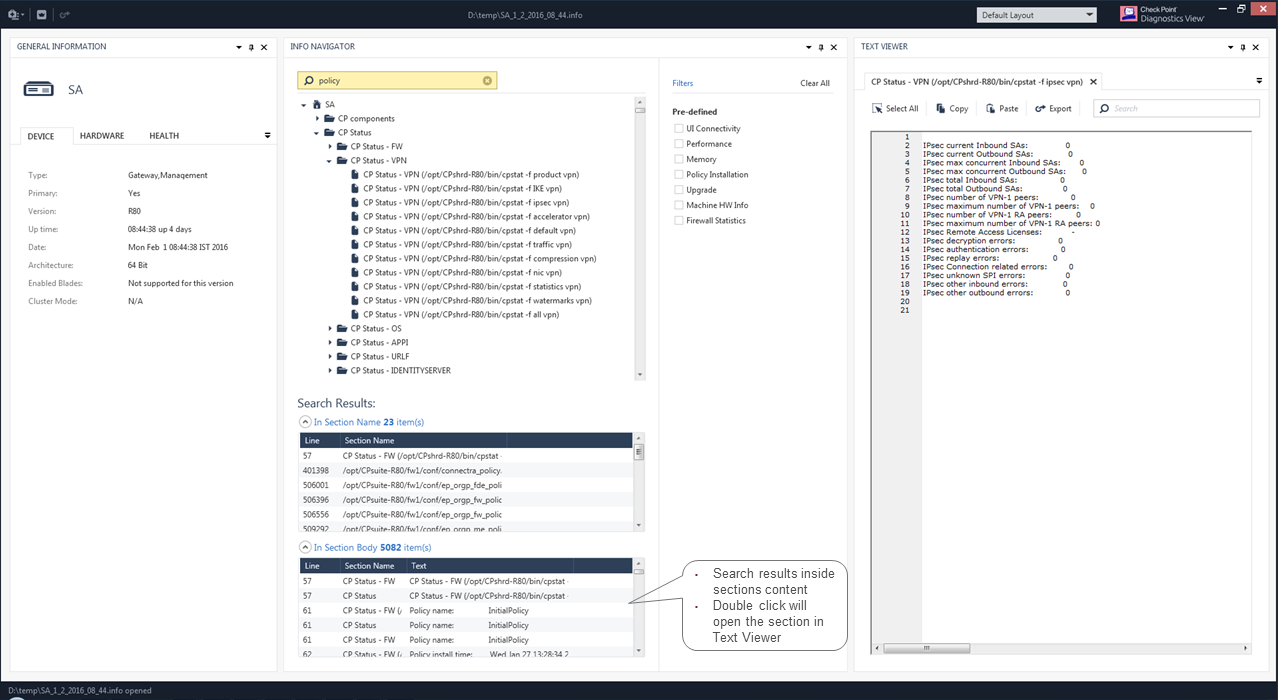Open the device tabs overflow menu
Image resolution: width=1278 pixels, height=700 pixels.
coord(267,135)
